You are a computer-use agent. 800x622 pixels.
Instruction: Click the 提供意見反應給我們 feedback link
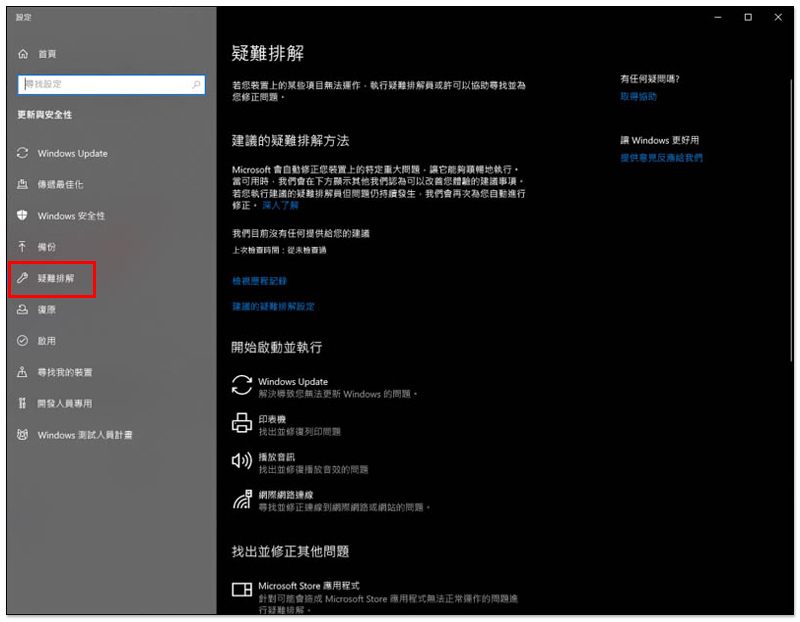661,158
